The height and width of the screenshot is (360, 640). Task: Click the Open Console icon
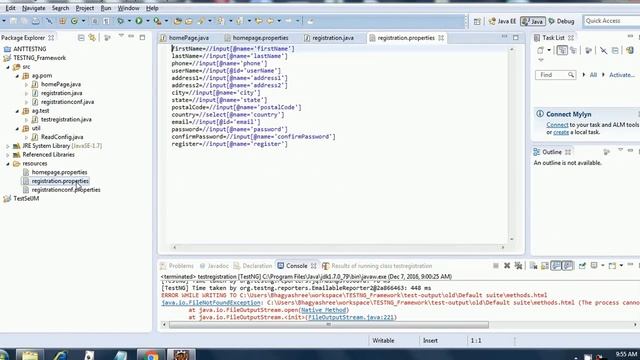tap(612, 266)
